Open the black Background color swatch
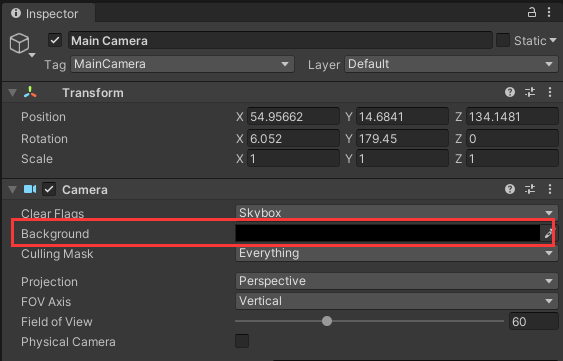This screenshot has height=361, width=563. [x=387, y=233]
